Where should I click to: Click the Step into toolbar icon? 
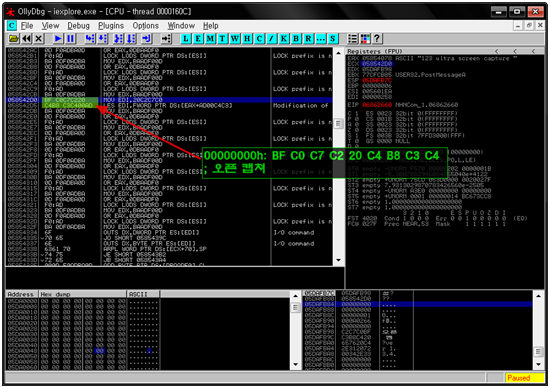(x=90, y=39)
